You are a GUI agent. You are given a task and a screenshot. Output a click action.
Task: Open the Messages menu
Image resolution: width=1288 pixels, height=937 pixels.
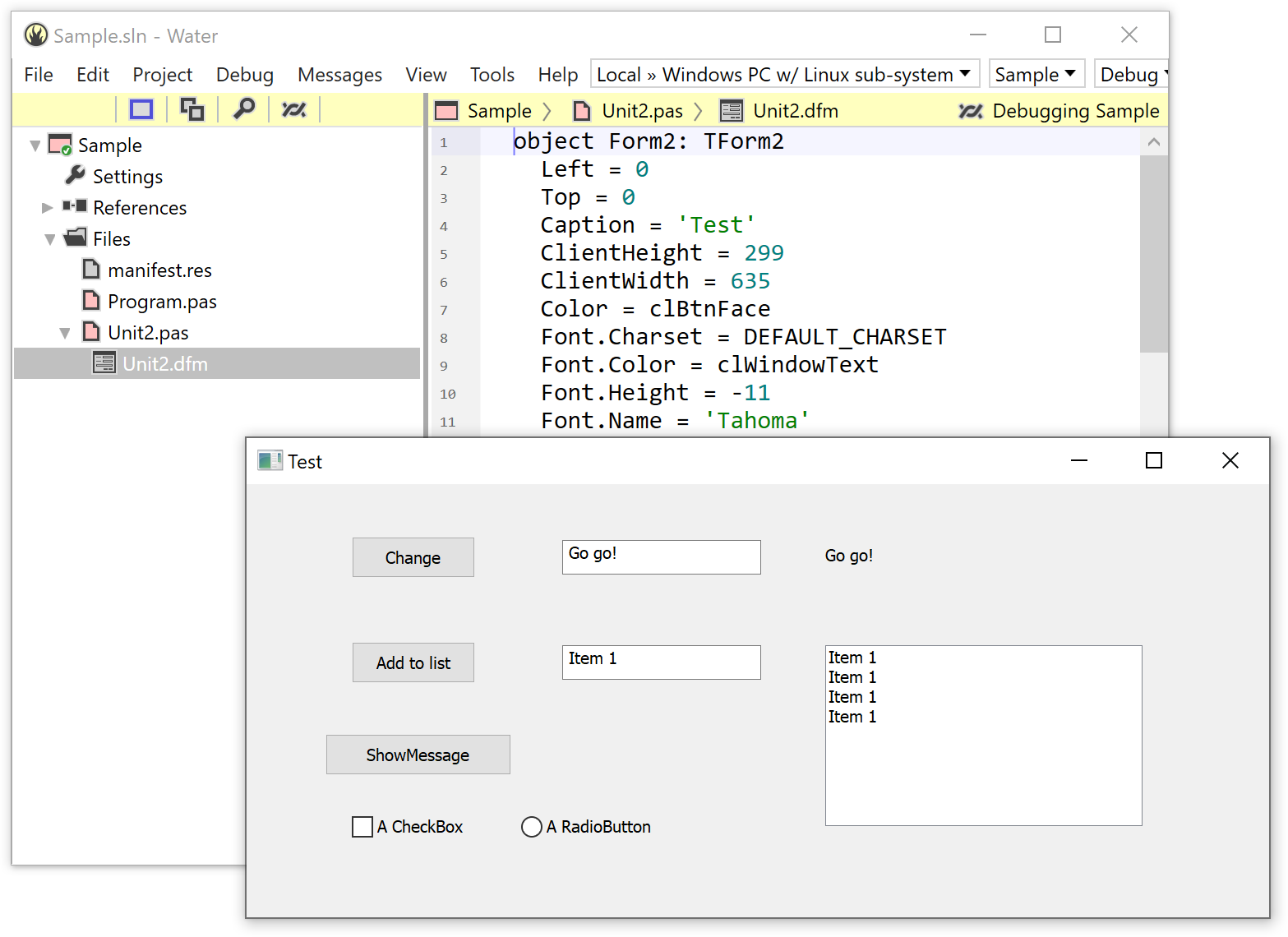[x=339, y=75]
